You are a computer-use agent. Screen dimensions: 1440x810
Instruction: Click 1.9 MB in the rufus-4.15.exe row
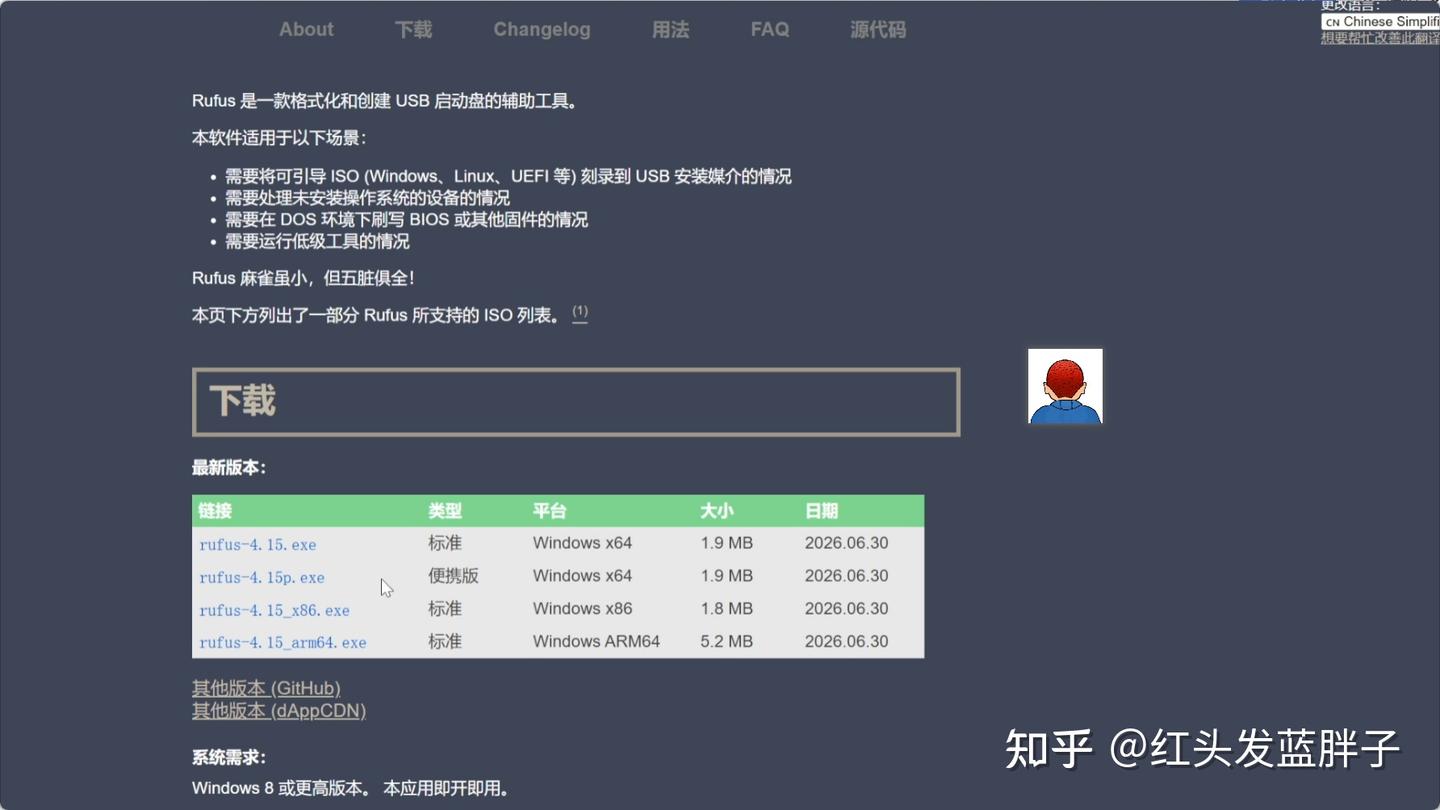tap(727, 543)
